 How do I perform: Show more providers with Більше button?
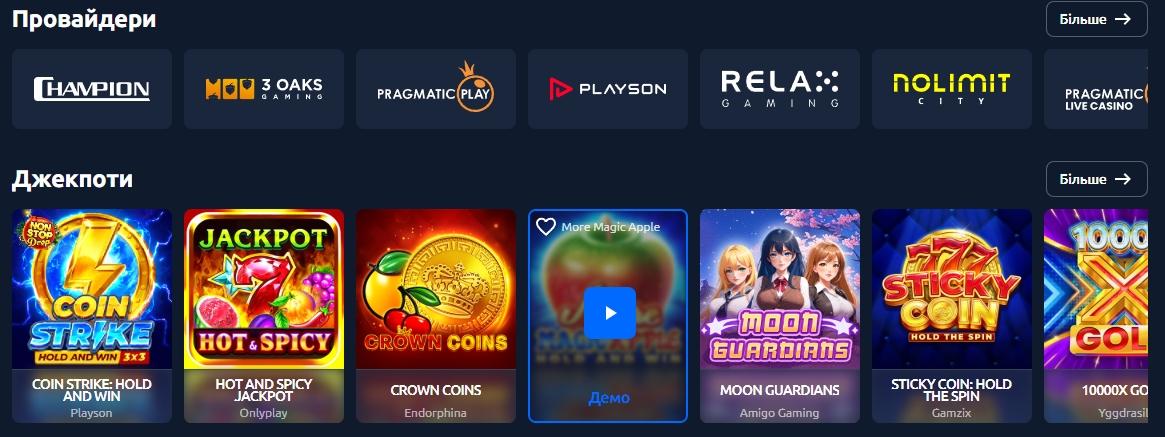point(1097,19)
